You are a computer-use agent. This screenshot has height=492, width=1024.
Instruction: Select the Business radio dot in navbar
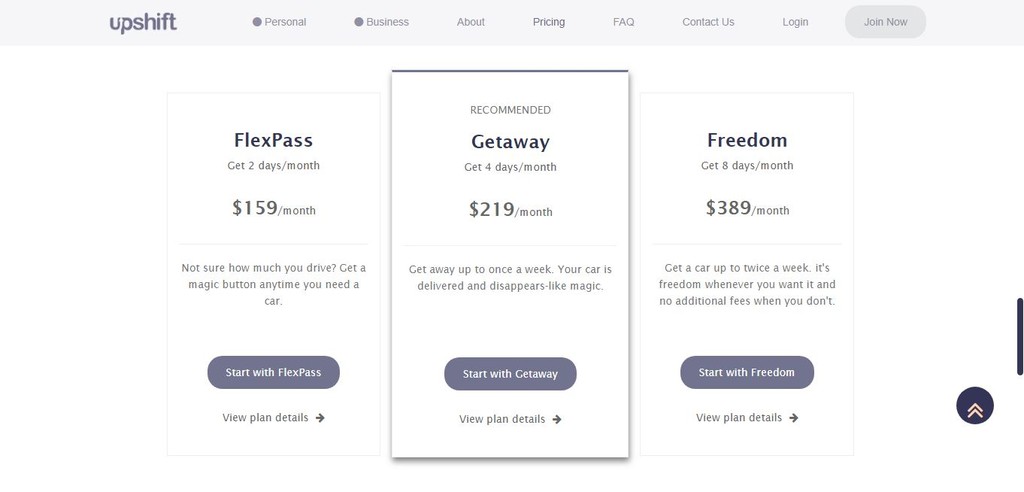(359, 22)
